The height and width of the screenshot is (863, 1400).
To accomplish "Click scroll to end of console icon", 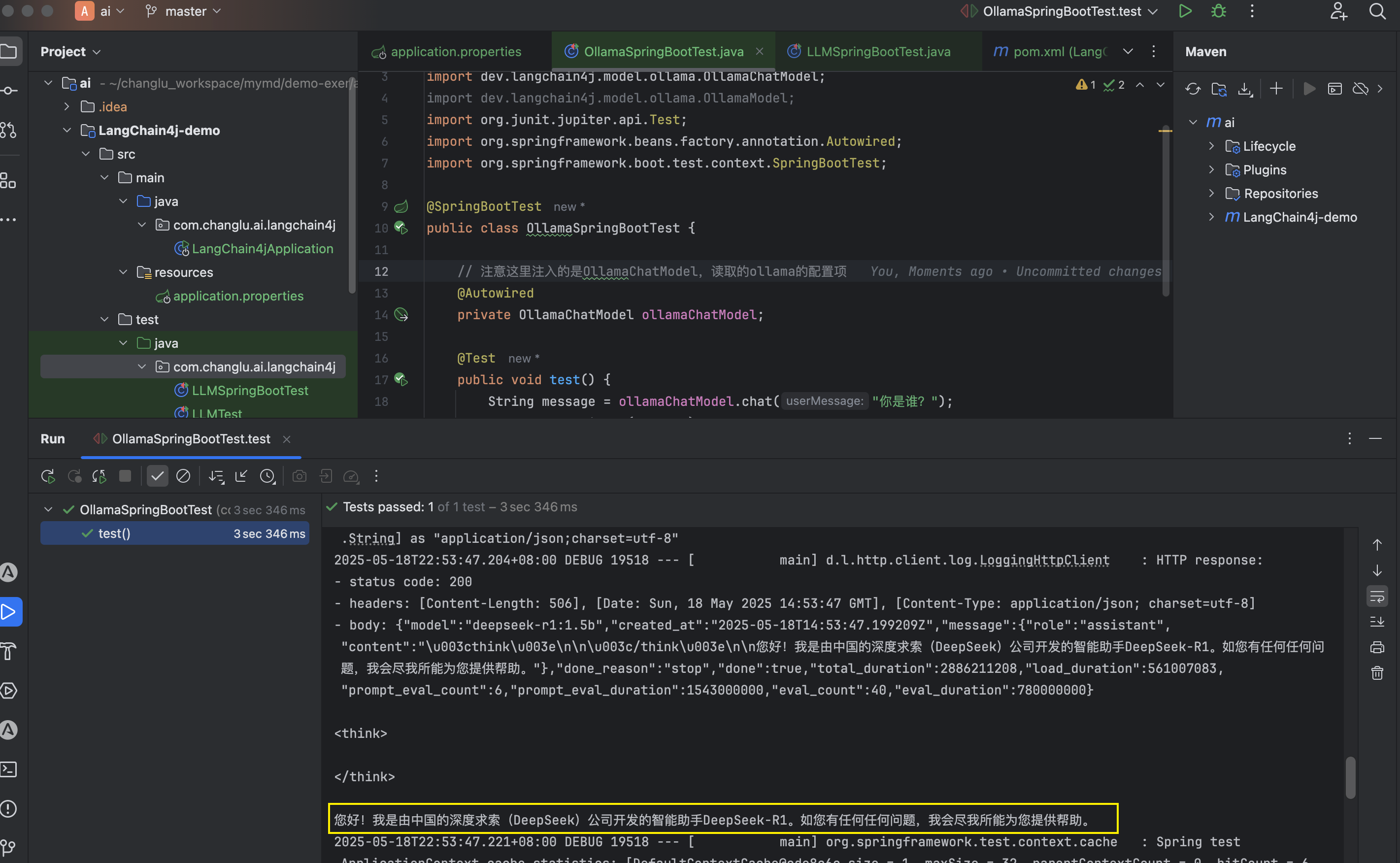I will tap(1377, 622).
